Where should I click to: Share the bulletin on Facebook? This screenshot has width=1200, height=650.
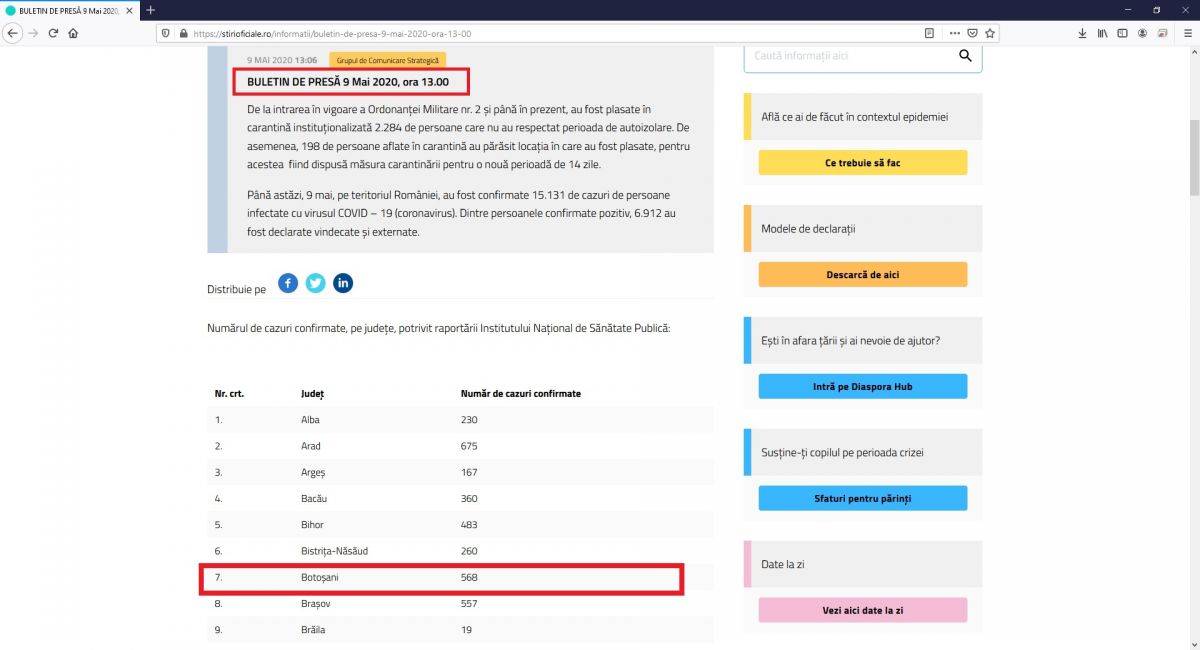[288, 283]
